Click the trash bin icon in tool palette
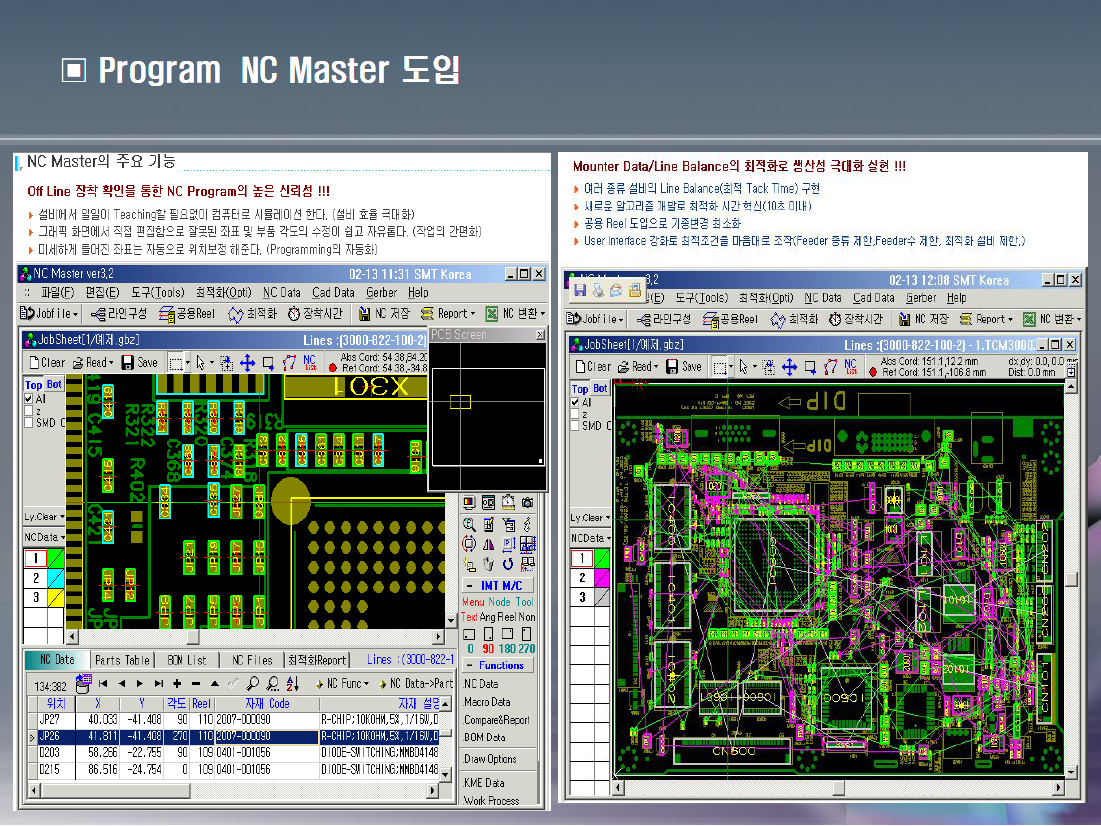Image resolution: width=1101 pixels, height=826 pixels. tap(489, 563)
